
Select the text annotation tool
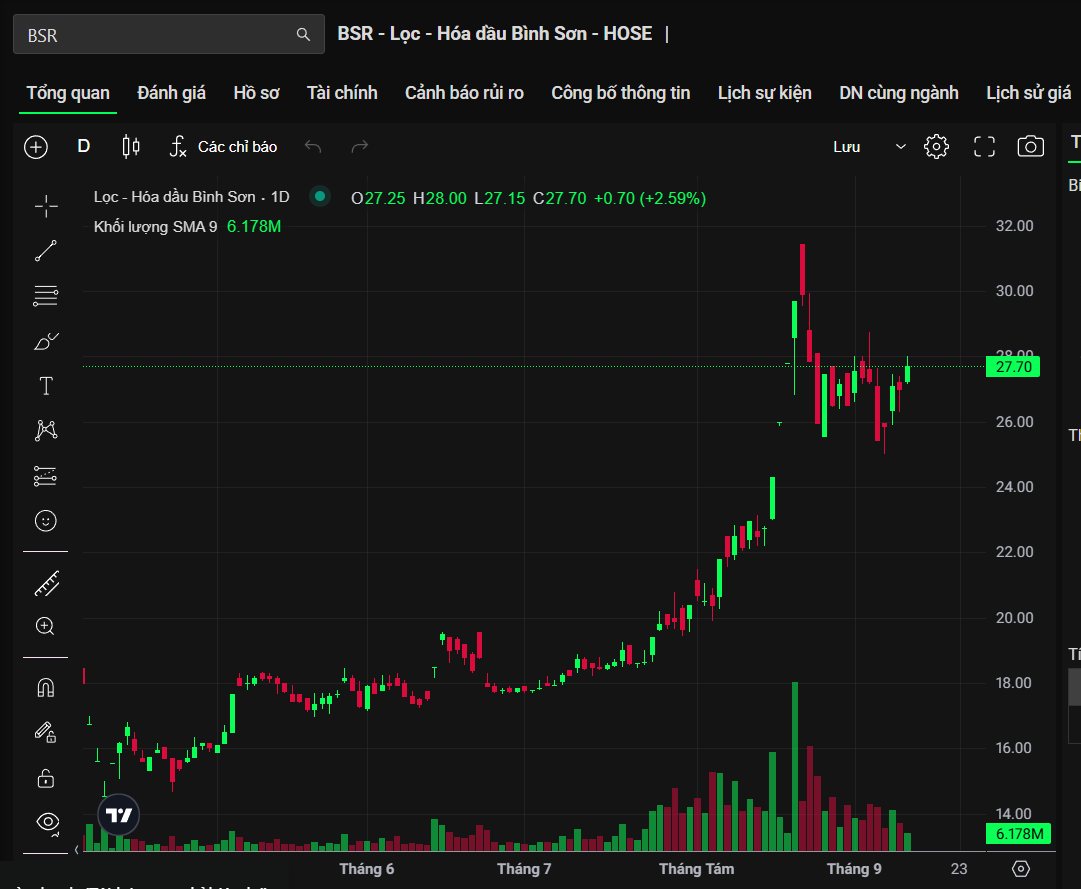[x=46, y=386]
